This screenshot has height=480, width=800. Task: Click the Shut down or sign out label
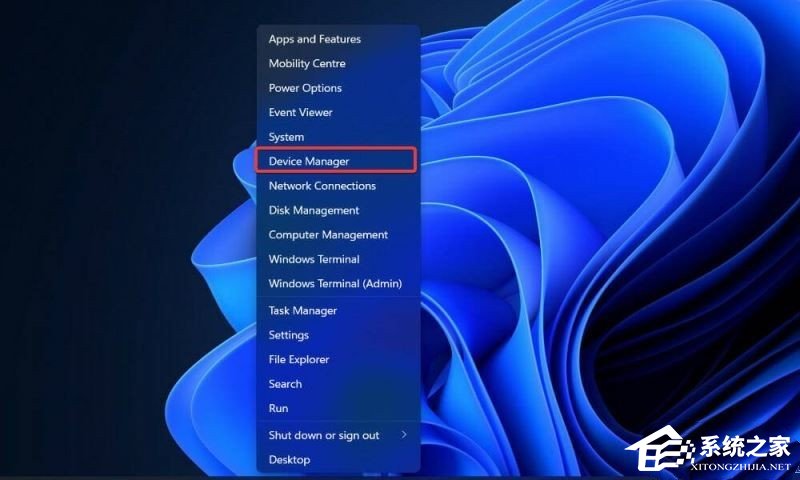(x=323, y=436)
